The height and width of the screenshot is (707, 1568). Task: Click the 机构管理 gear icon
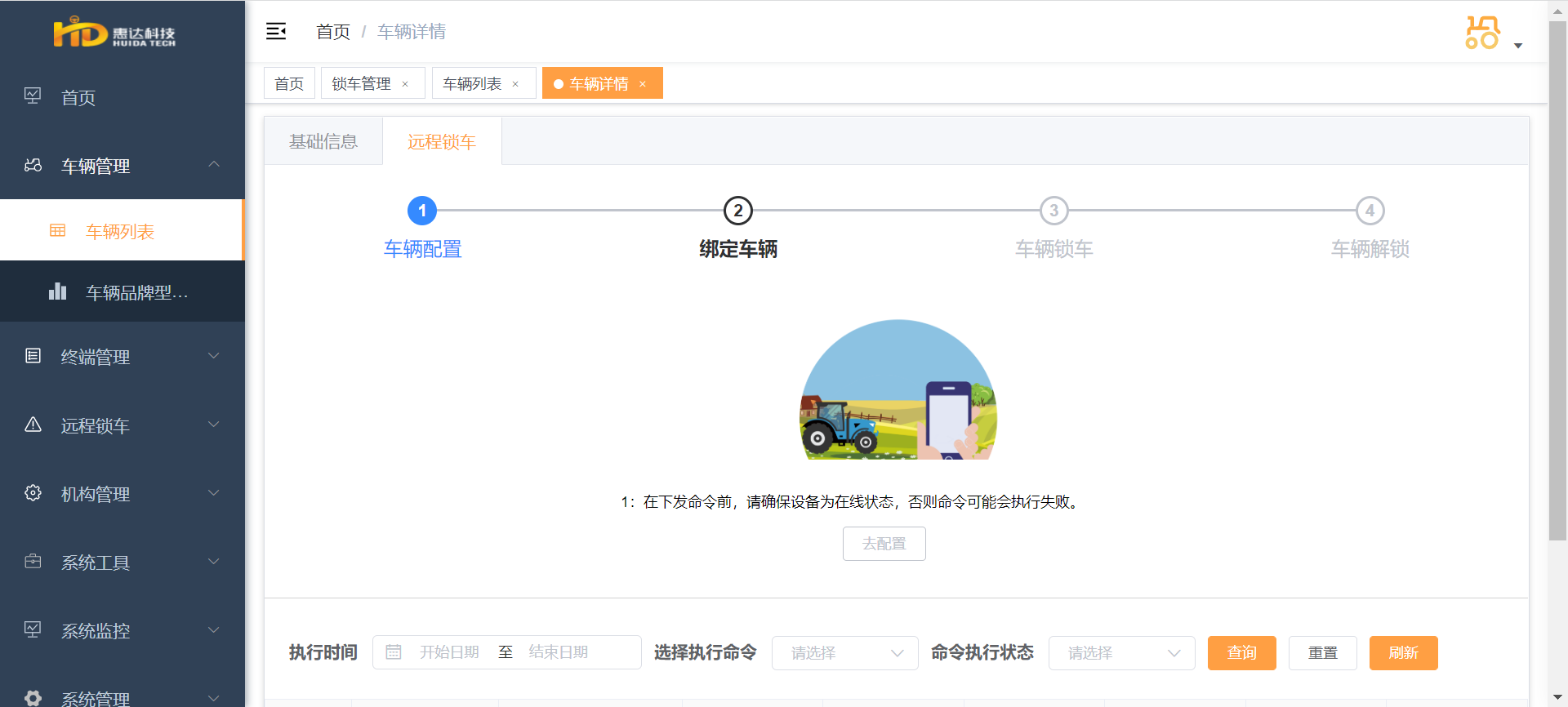coord(33,492)
